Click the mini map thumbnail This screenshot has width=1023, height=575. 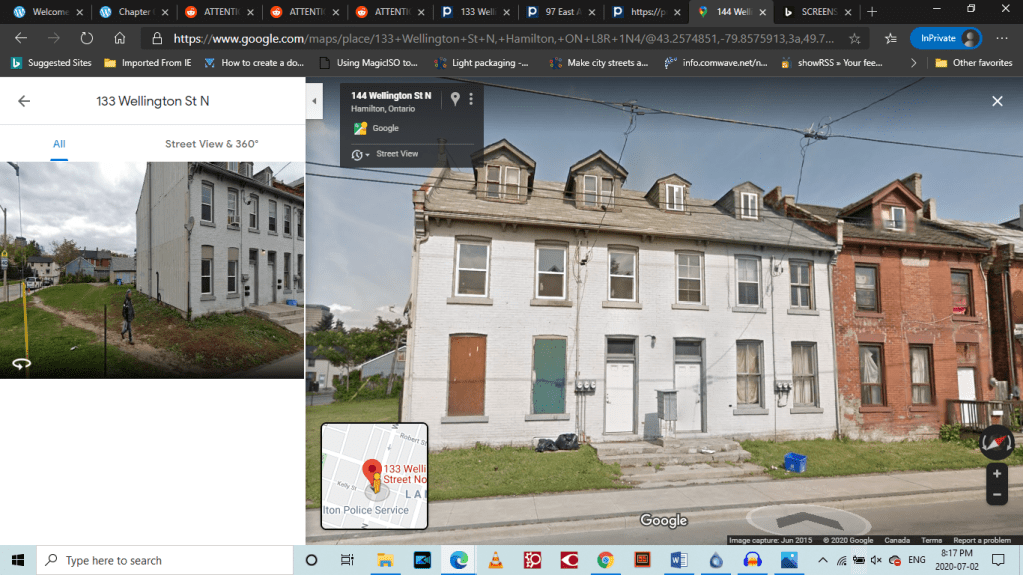(x=374, y=476)
